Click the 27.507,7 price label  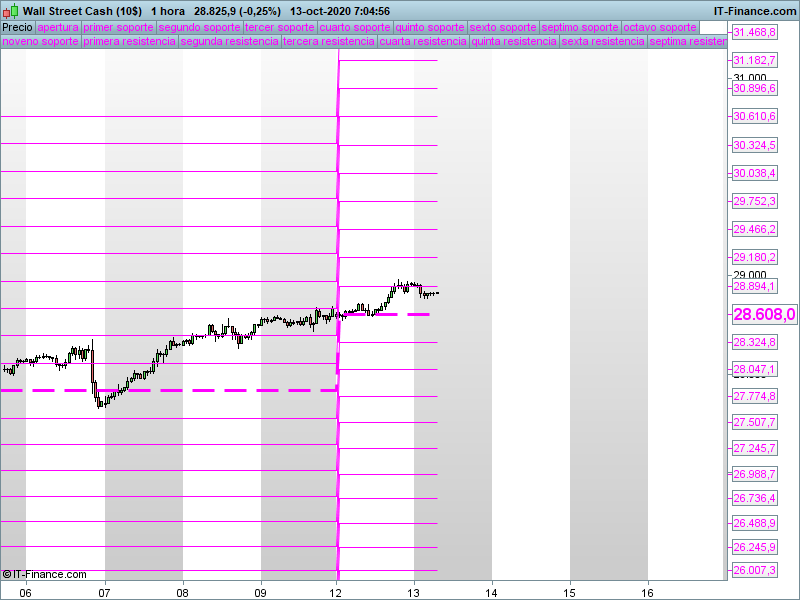[755, 422]
